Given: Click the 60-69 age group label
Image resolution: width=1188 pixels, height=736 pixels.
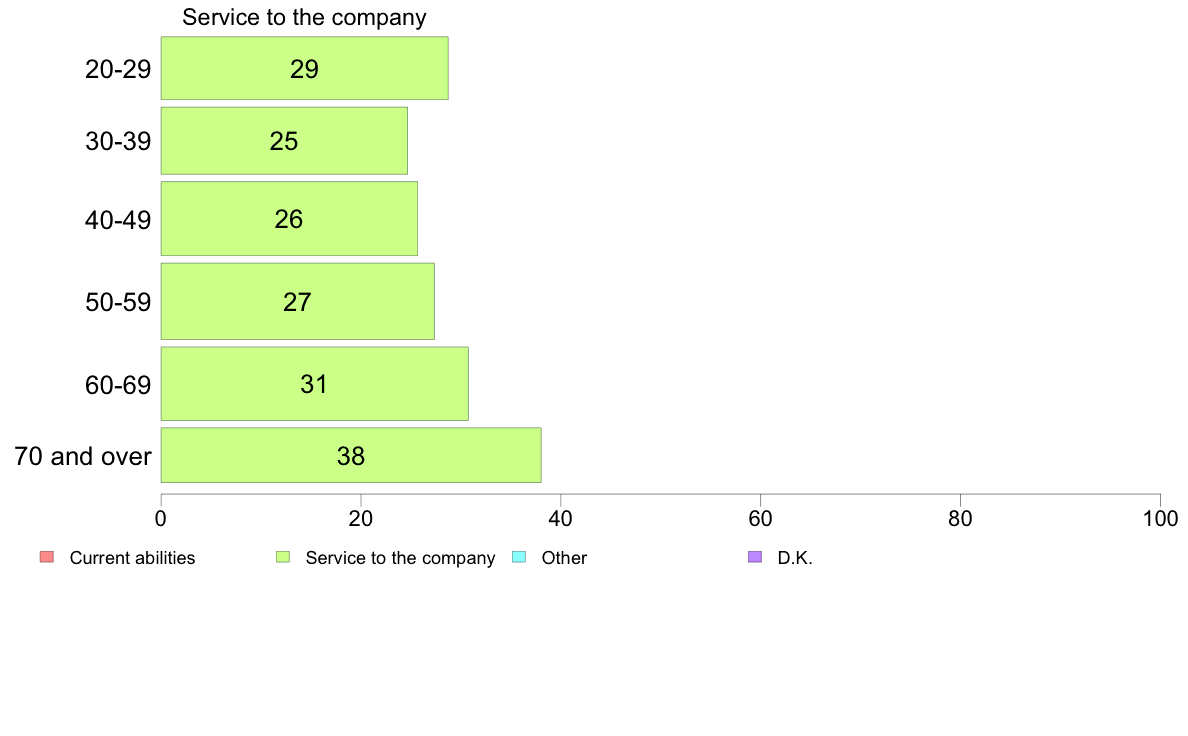Looking at the screenshot, I should tap(118, 385).
